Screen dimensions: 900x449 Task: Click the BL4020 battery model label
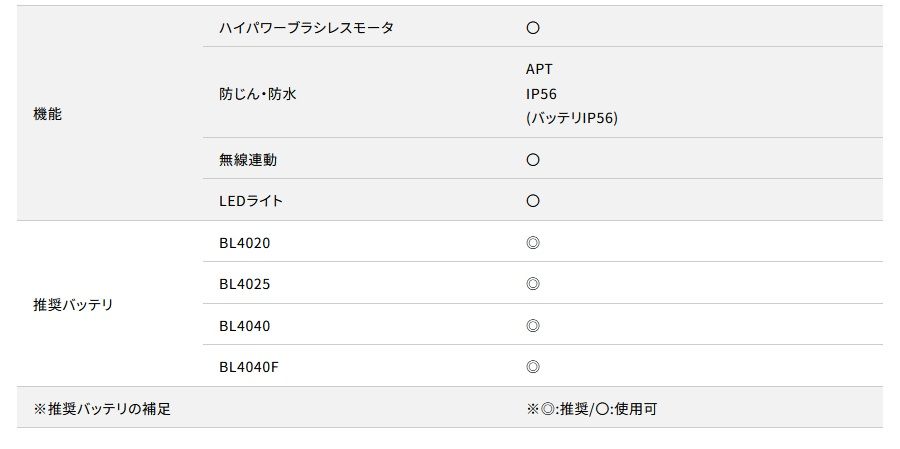244,243
